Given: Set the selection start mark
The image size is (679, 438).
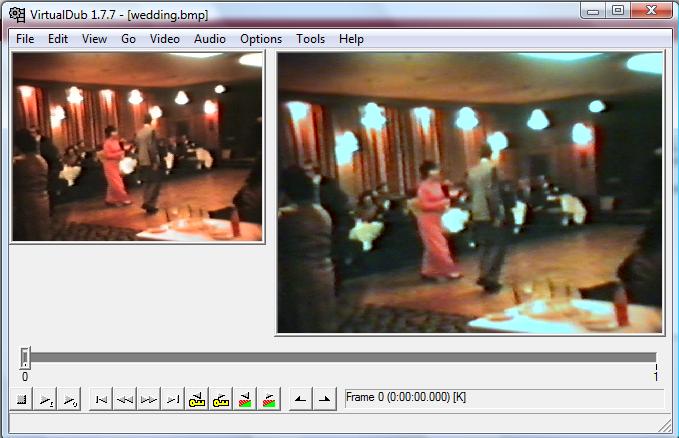Looking at the screenshot, I should (300, 399).
